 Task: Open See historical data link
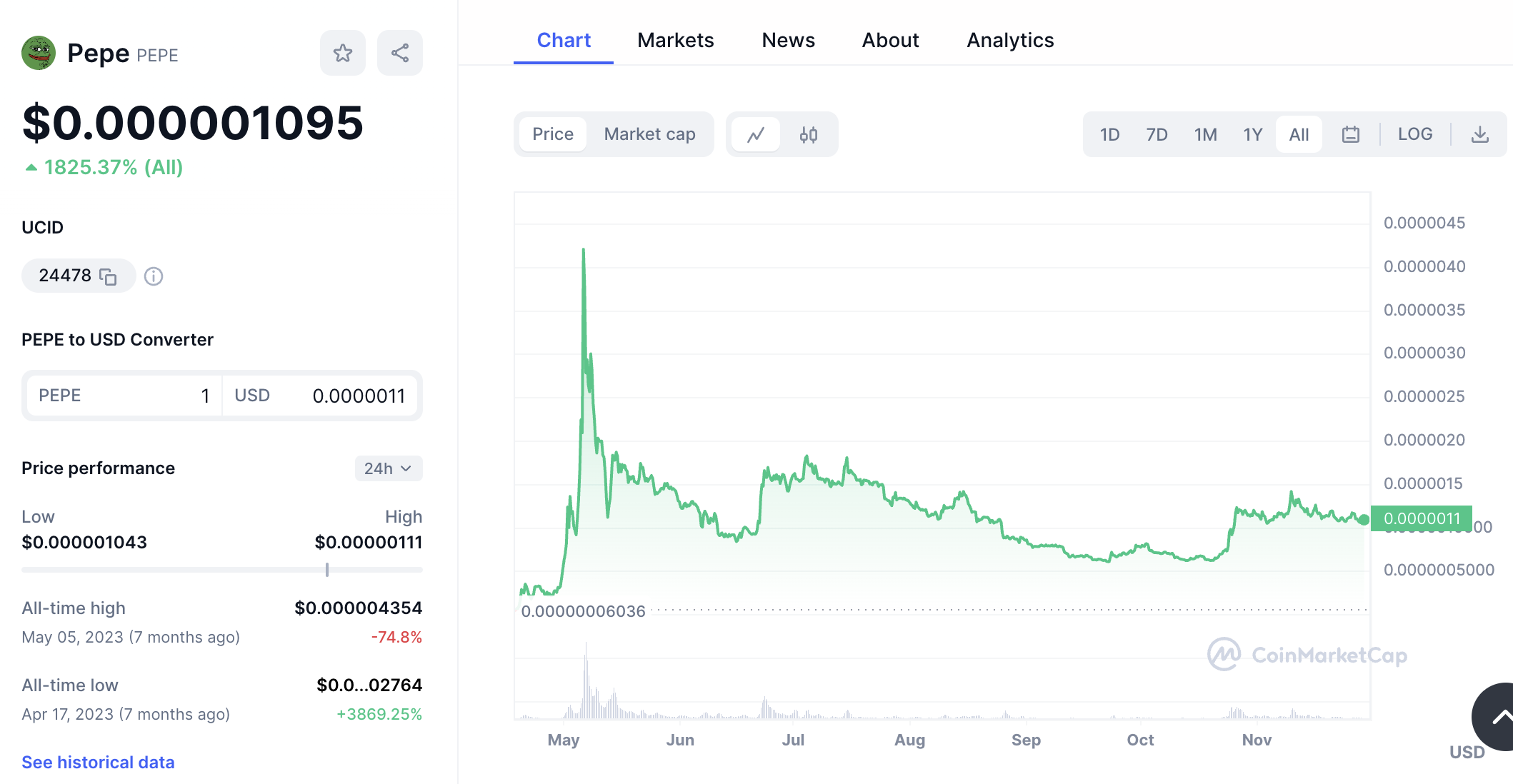[98, 762]
